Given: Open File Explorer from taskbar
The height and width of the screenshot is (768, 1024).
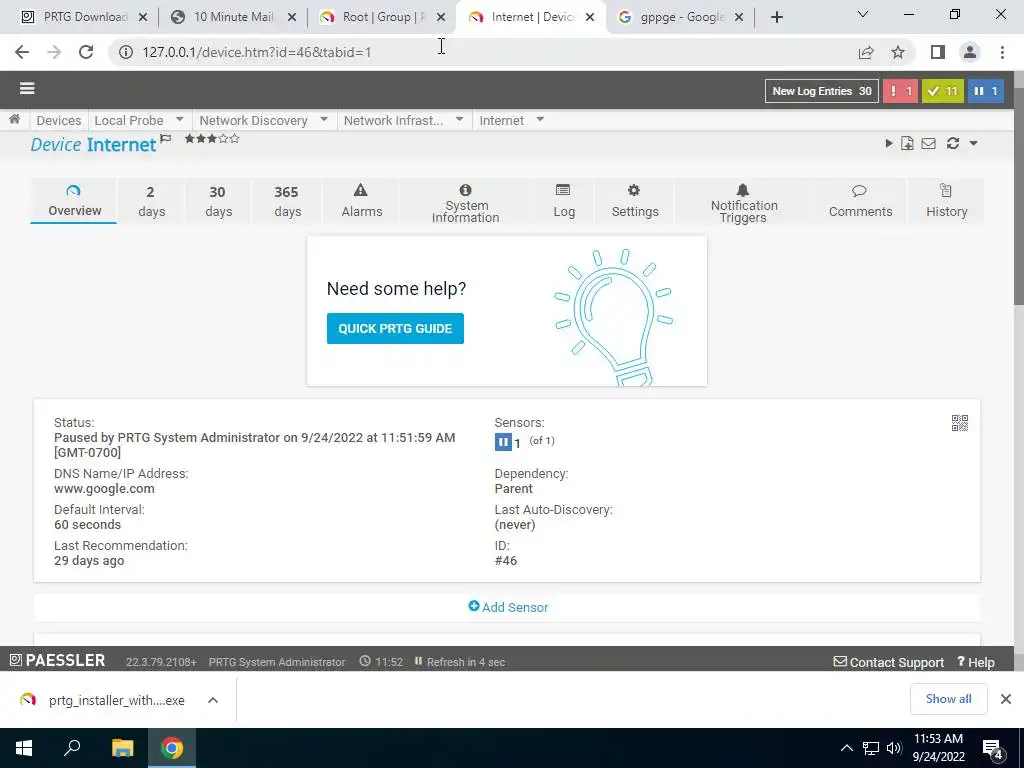Looking at the screenshot, I should pyautogui.click(x=122, y=748).
